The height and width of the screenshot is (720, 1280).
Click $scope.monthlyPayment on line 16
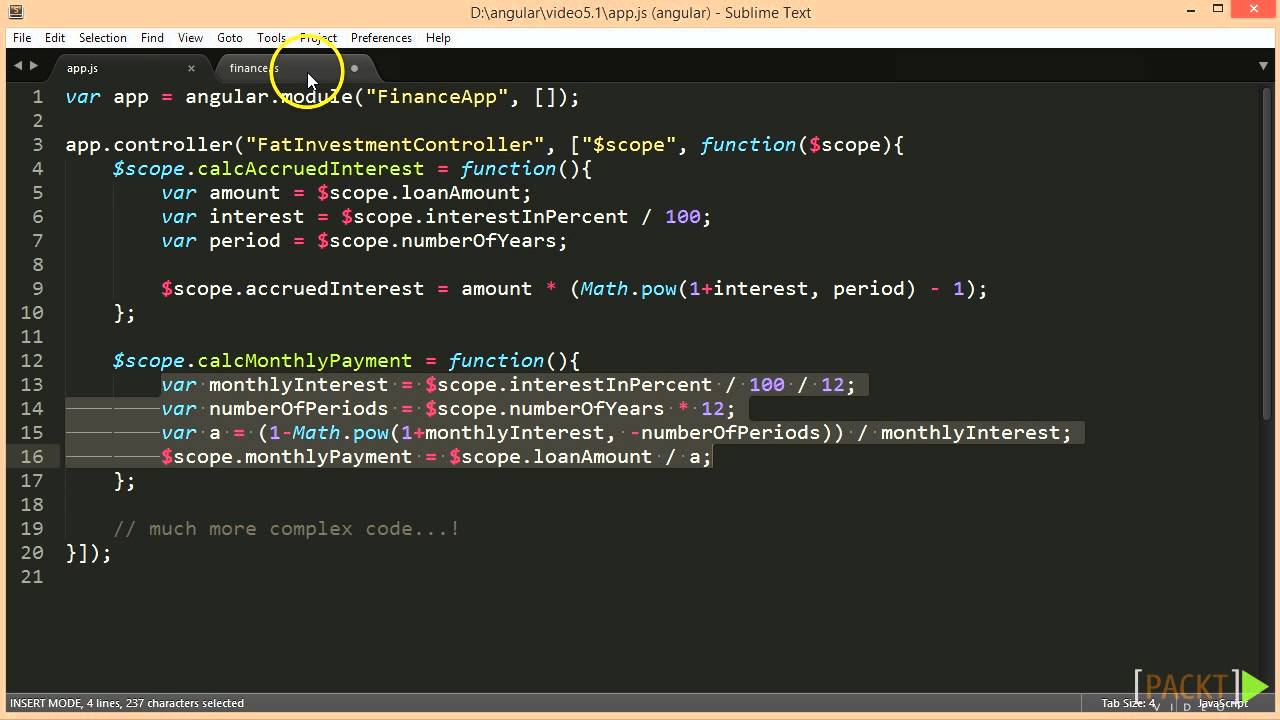(287, 457)
